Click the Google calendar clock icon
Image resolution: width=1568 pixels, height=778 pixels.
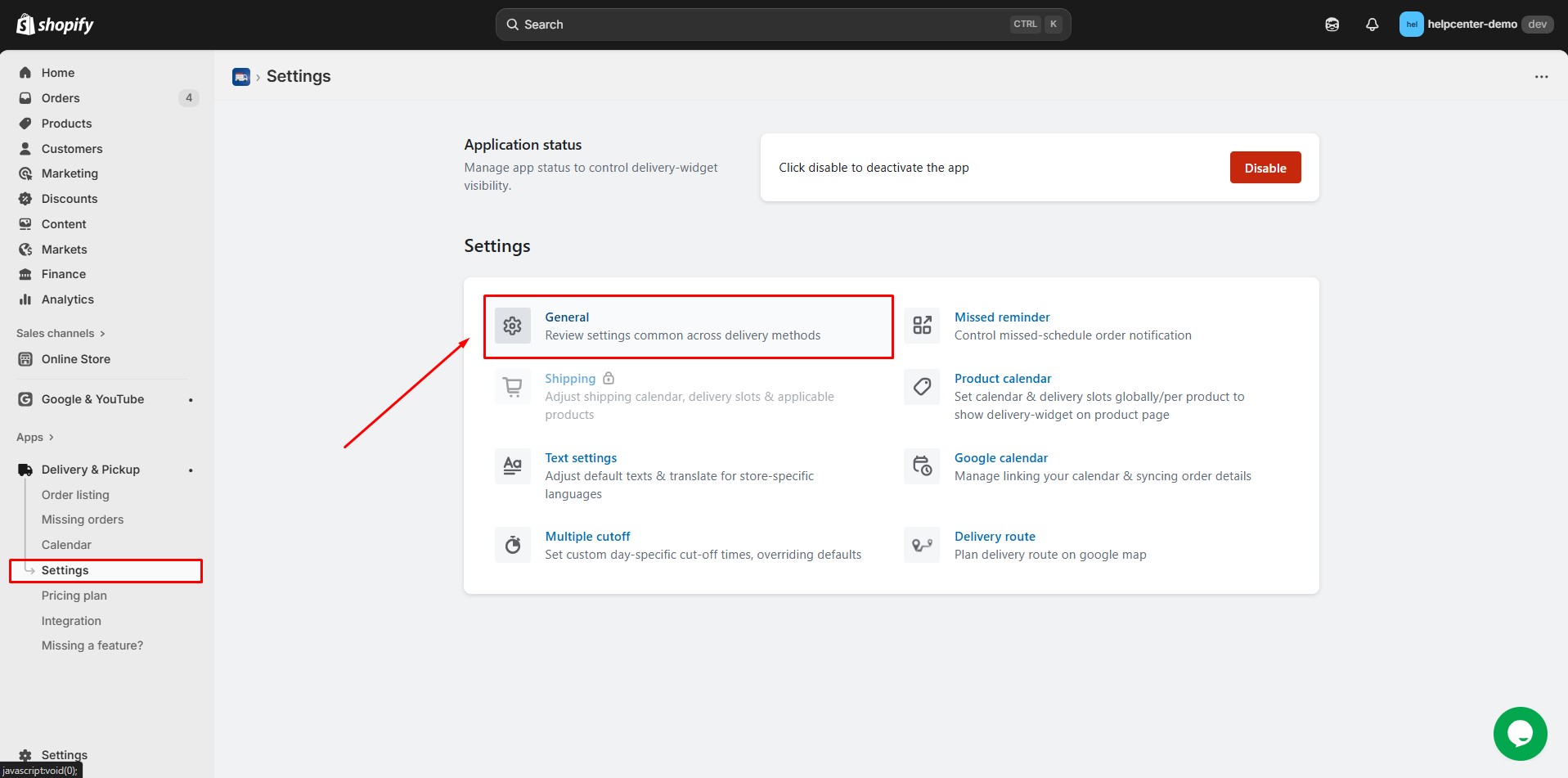(922, 466)
